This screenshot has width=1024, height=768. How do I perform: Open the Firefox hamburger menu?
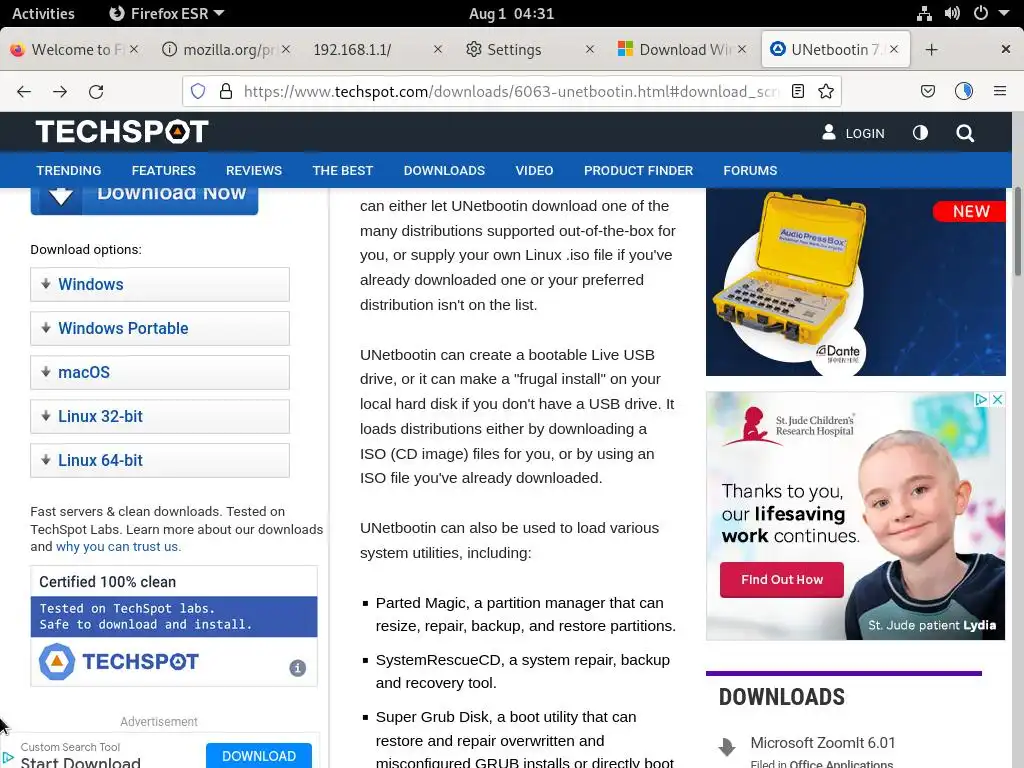pyautogui.click(x=1000, y=91)
